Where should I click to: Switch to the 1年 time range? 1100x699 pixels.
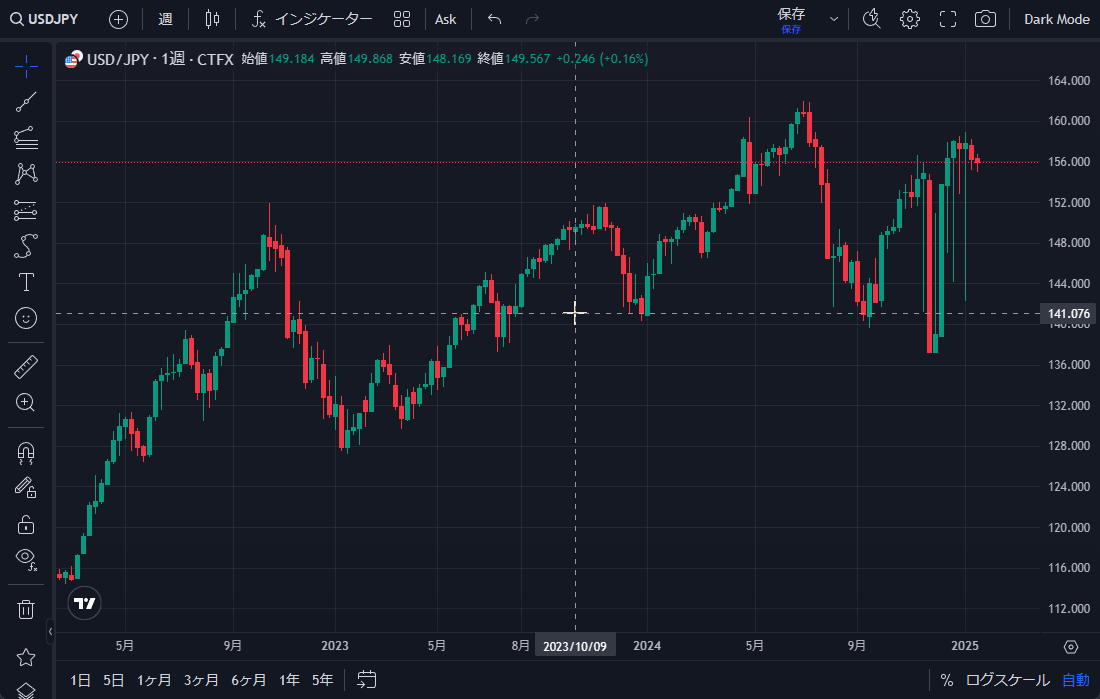click(x=288, y=679)
